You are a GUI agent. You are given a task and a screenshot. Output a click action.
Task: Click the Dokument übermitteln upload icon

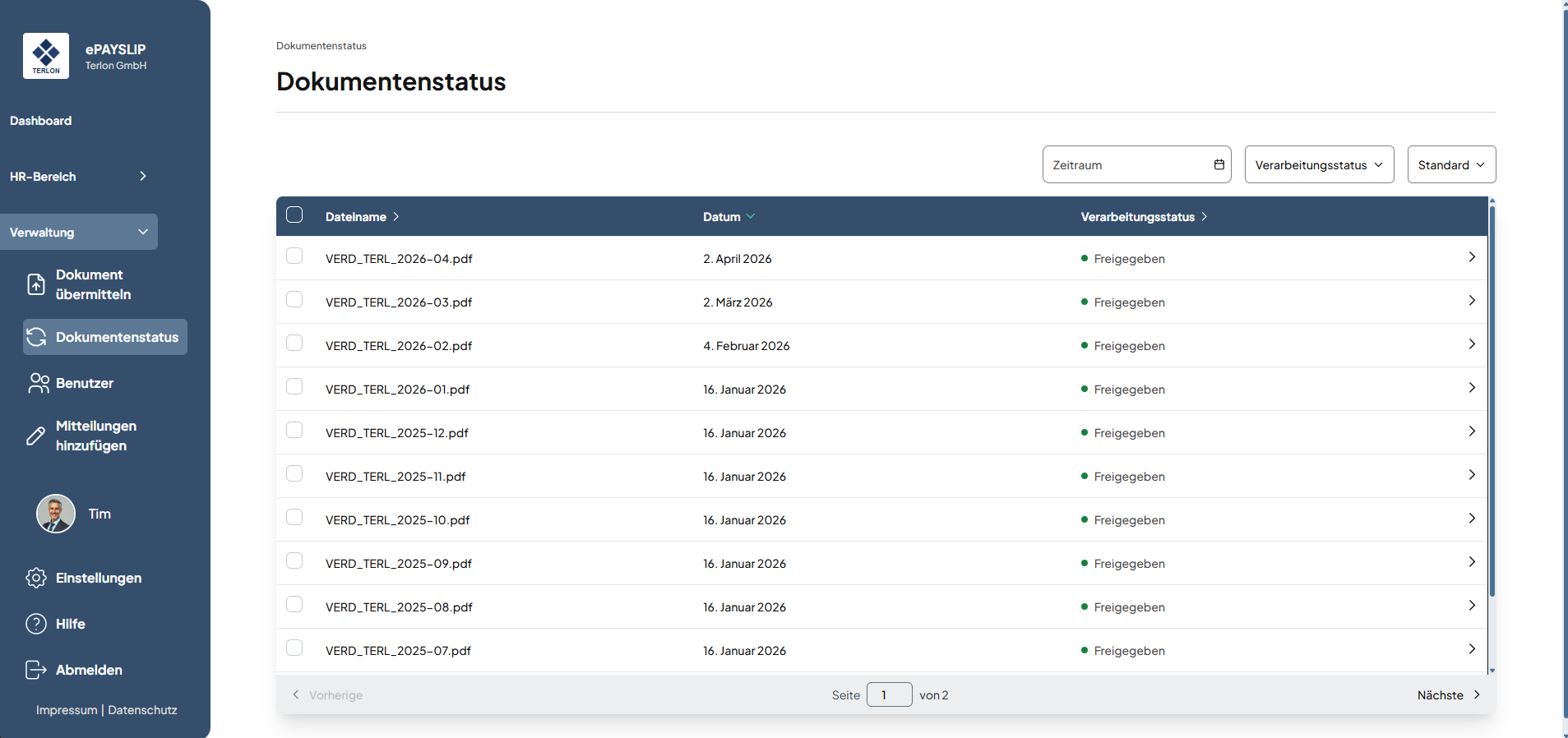36,284
